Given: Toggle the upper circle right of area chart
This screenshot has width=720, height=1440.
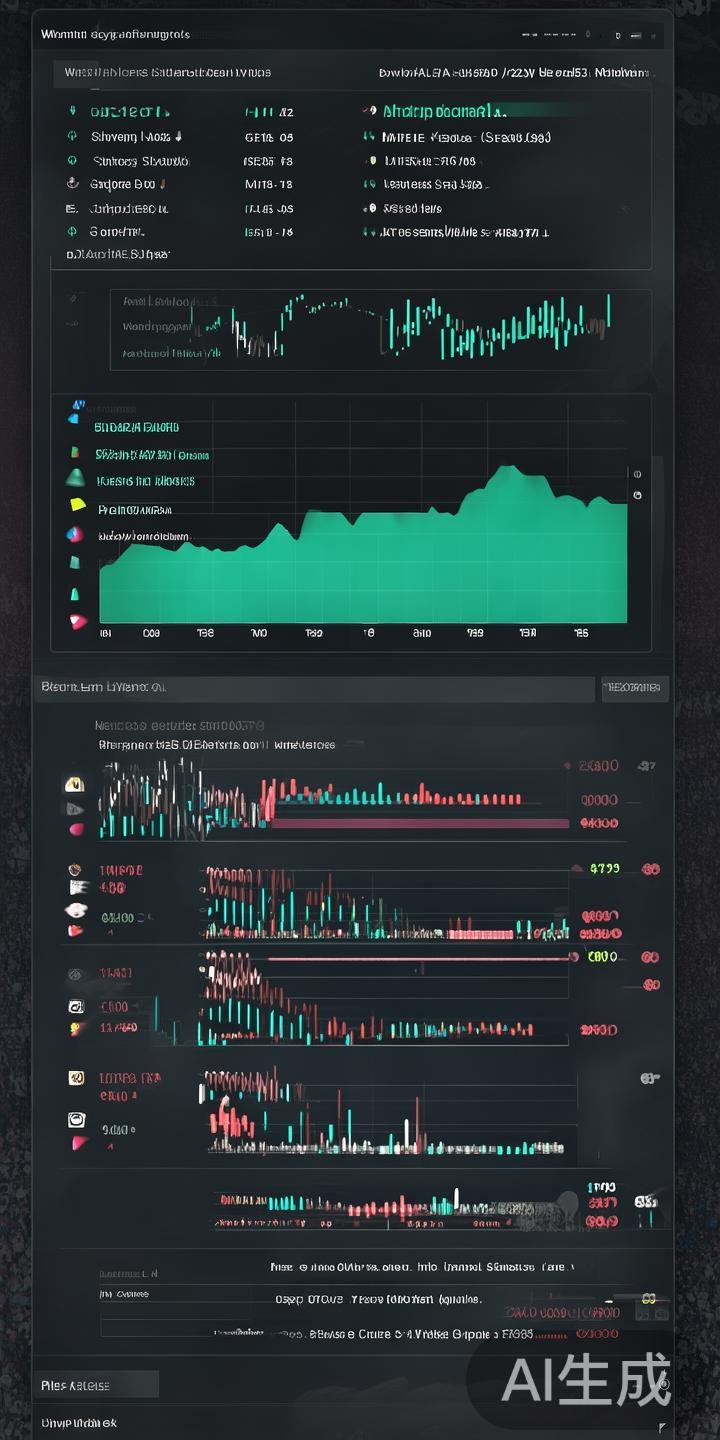Looking at the screenshot, I should (637, 474).
